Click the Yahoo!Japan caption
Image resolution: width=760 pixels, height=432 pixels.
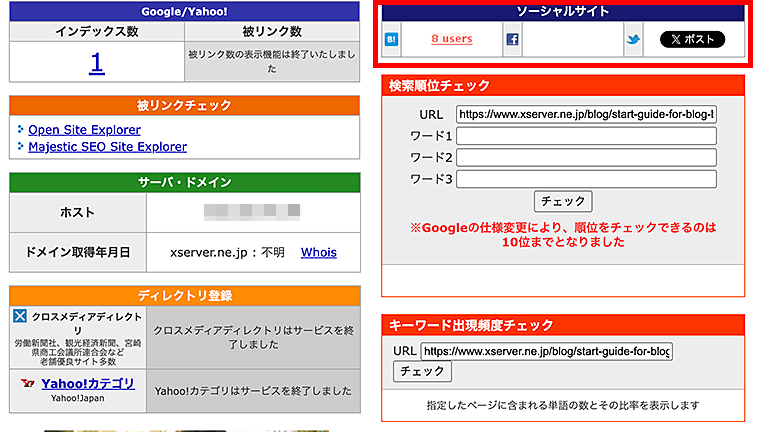78,399
